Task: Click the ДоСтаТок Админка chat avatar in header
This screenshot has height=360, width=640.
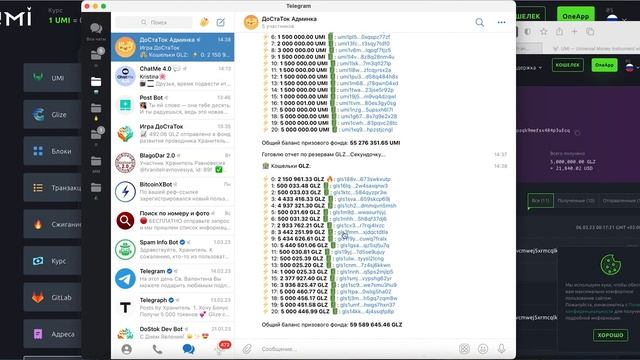Action: point(251,22)
